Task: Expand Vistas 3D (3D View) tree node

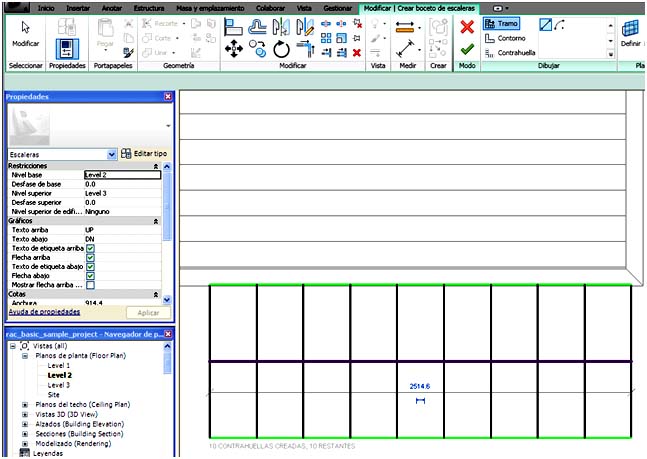Action: (25, 415)
